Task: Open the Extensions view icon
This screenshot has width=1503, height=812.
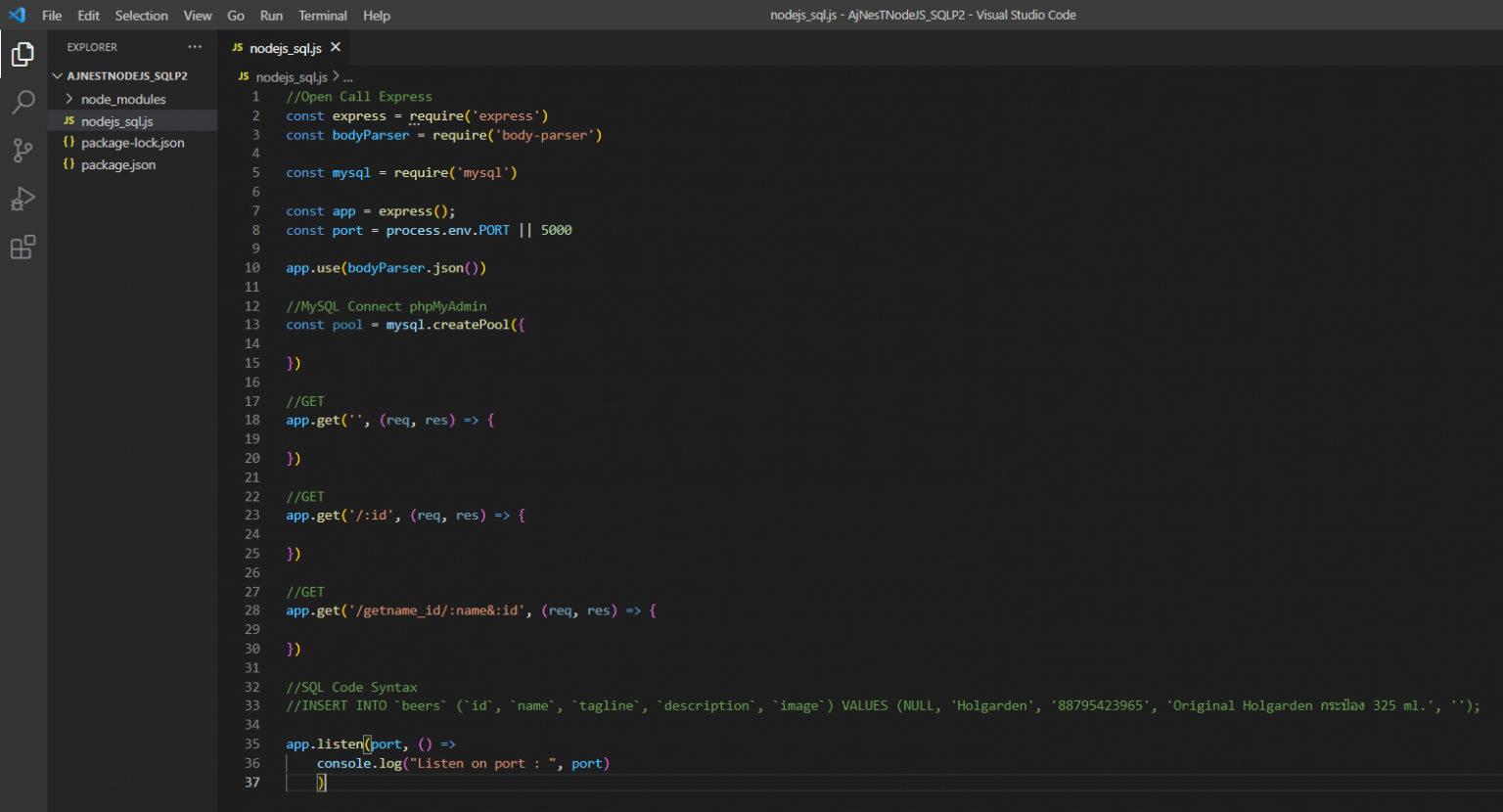Action: pos(23,248)
